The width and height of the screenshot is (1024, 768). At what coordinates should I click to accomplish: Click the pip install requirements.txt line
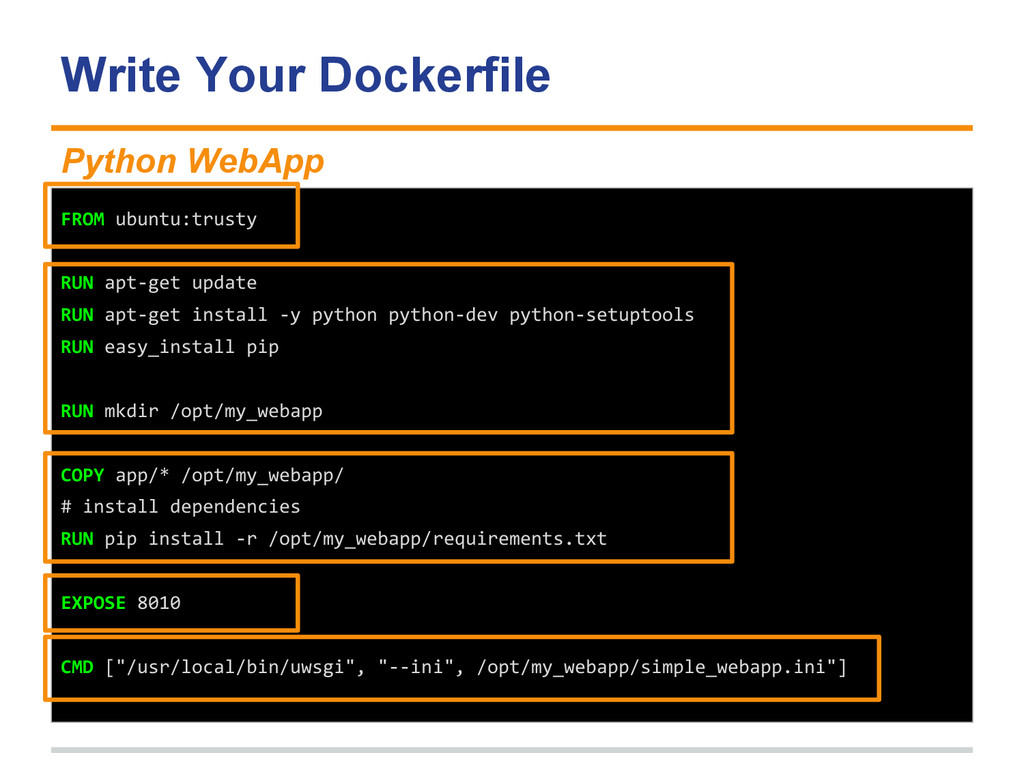334,539
